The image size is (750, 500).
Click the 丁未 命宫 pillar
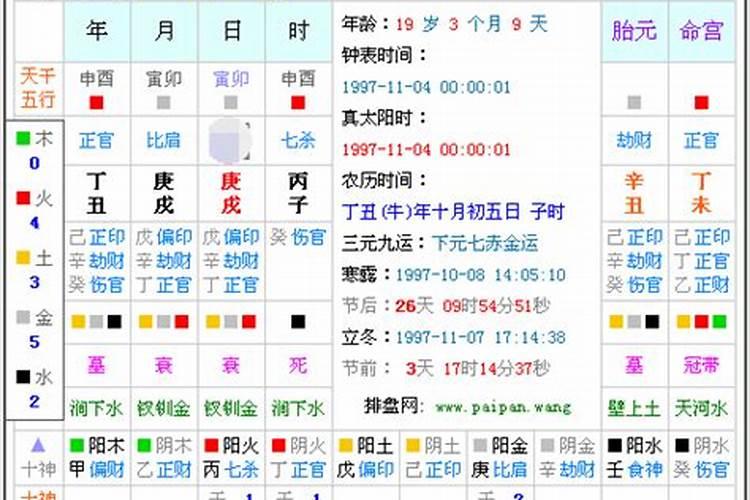[702, 193]
